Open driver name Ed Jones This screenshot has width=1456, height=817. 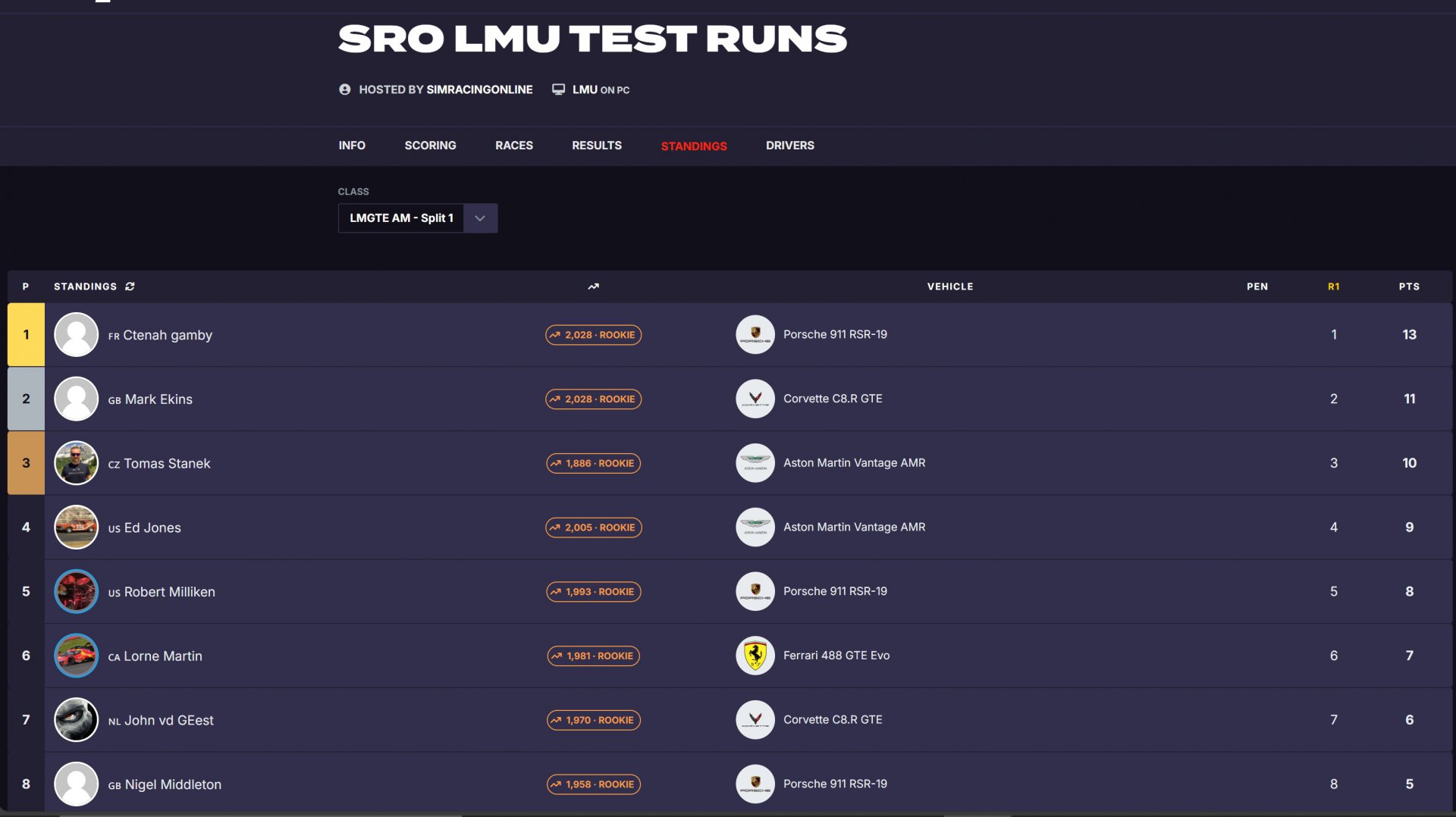tap(152, 528)
